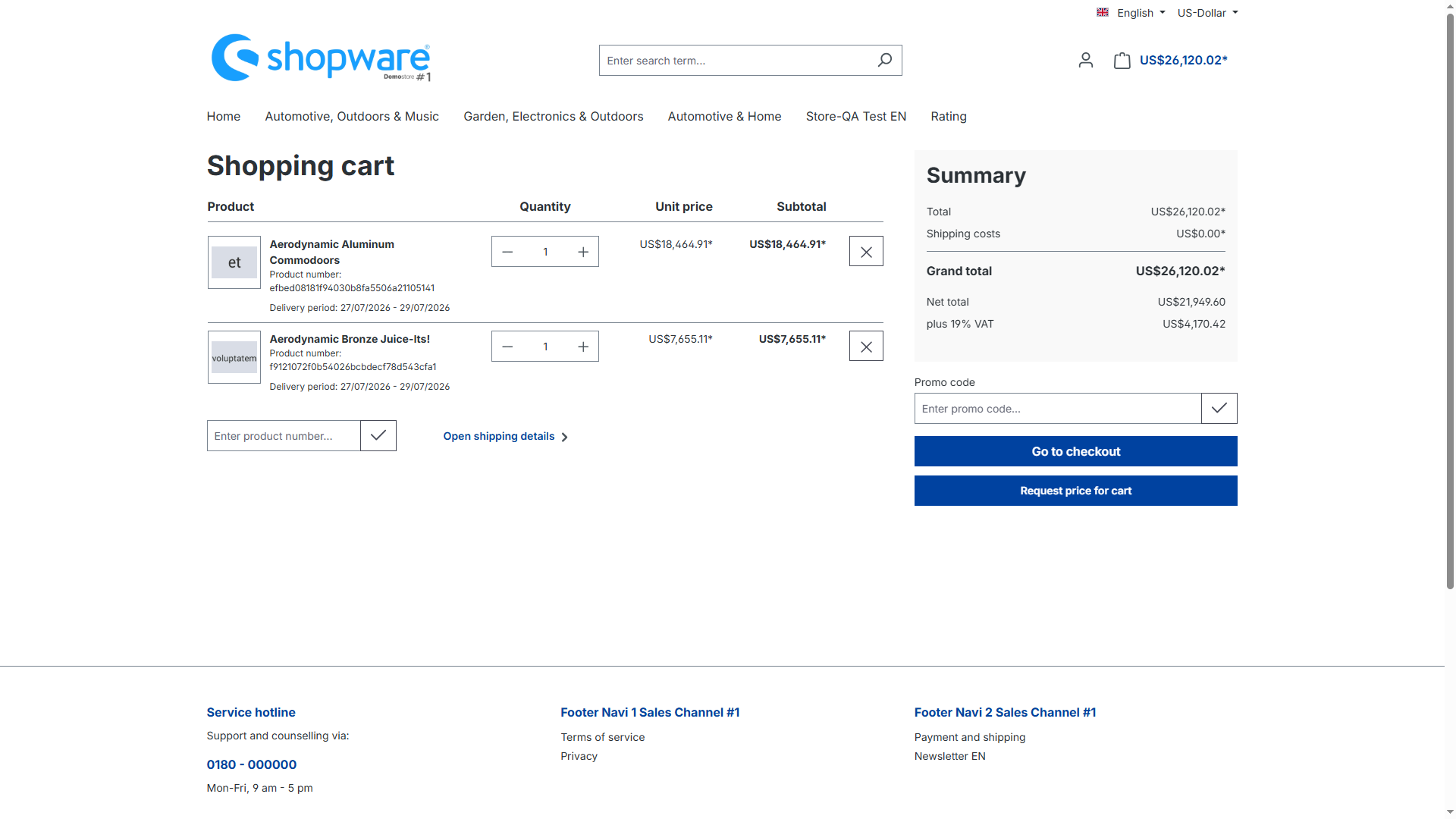
Task: Open Newsletter EN footer link
Action: point(950,756)
